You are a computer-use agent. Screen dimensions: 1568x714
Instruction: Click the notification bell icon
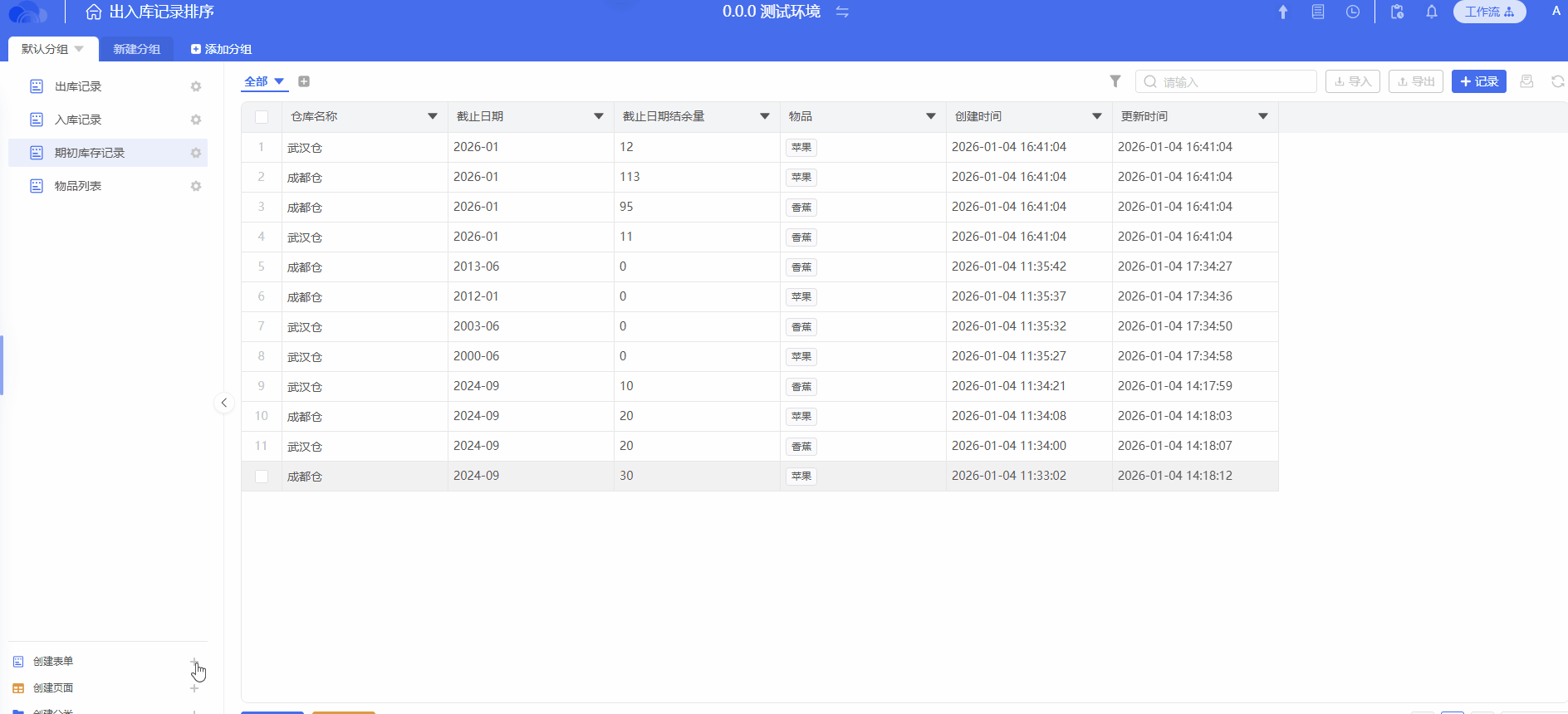point(1432,12)
